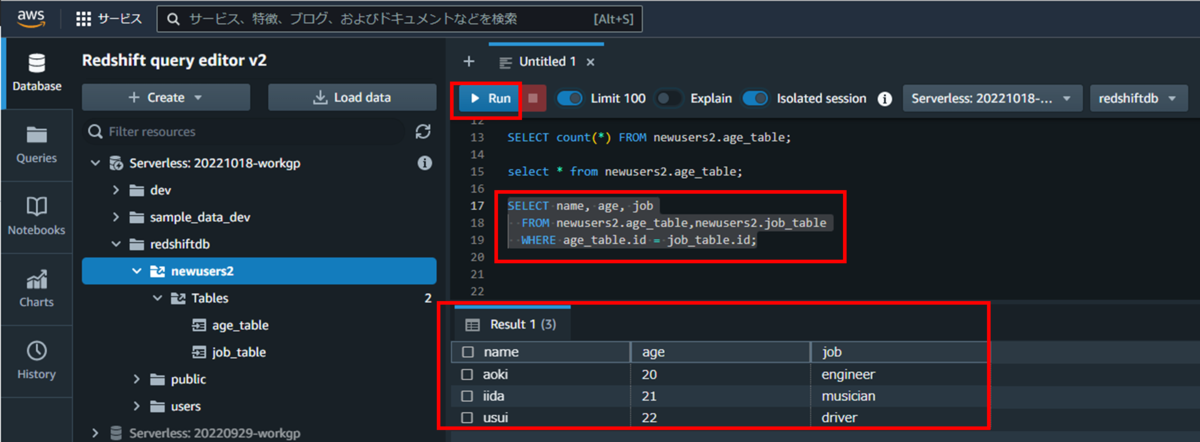Click the age_table table icon
This screenshot has width=1200, height=442.
pyautogui.click(x=197, y=325)
